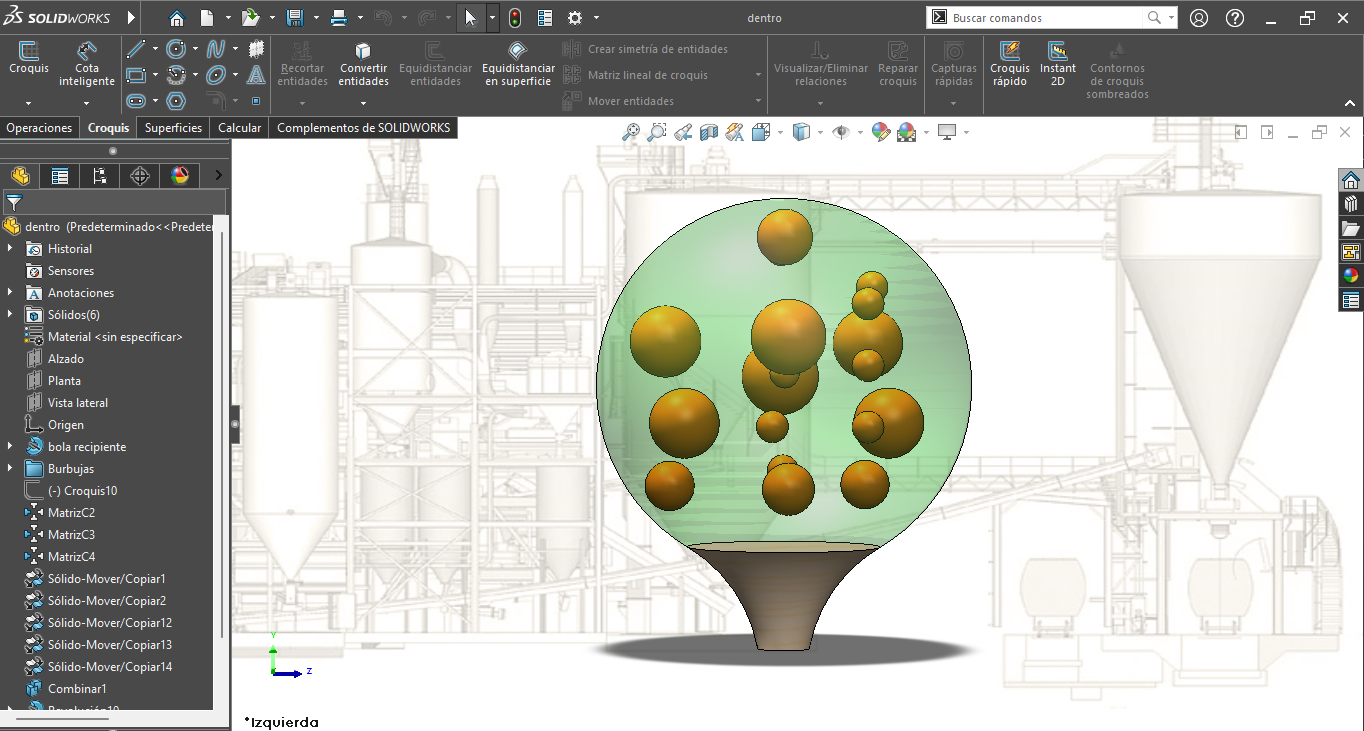Click the Rebuild traffic light icon
The width and height of the screenshot is (1364, 731).
click(515, 18)
